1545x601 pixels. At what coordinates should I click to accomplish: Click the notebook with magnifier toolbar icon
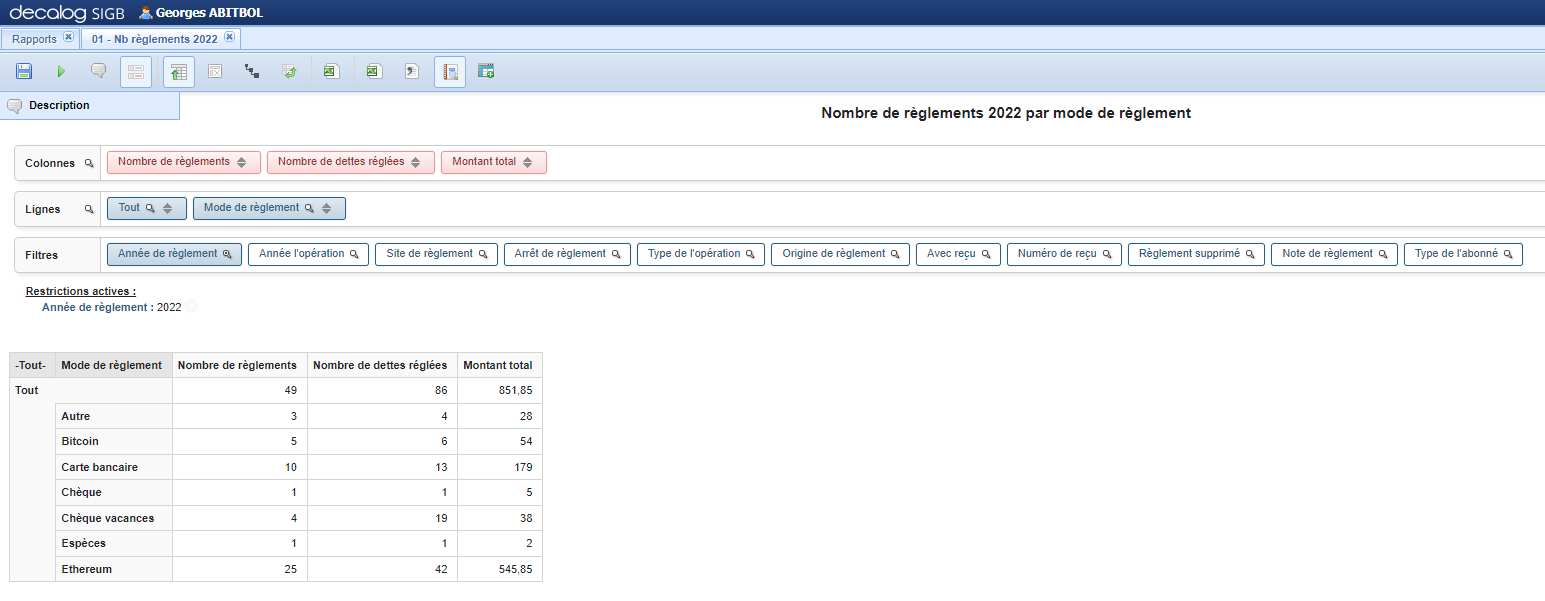[450, 72]
